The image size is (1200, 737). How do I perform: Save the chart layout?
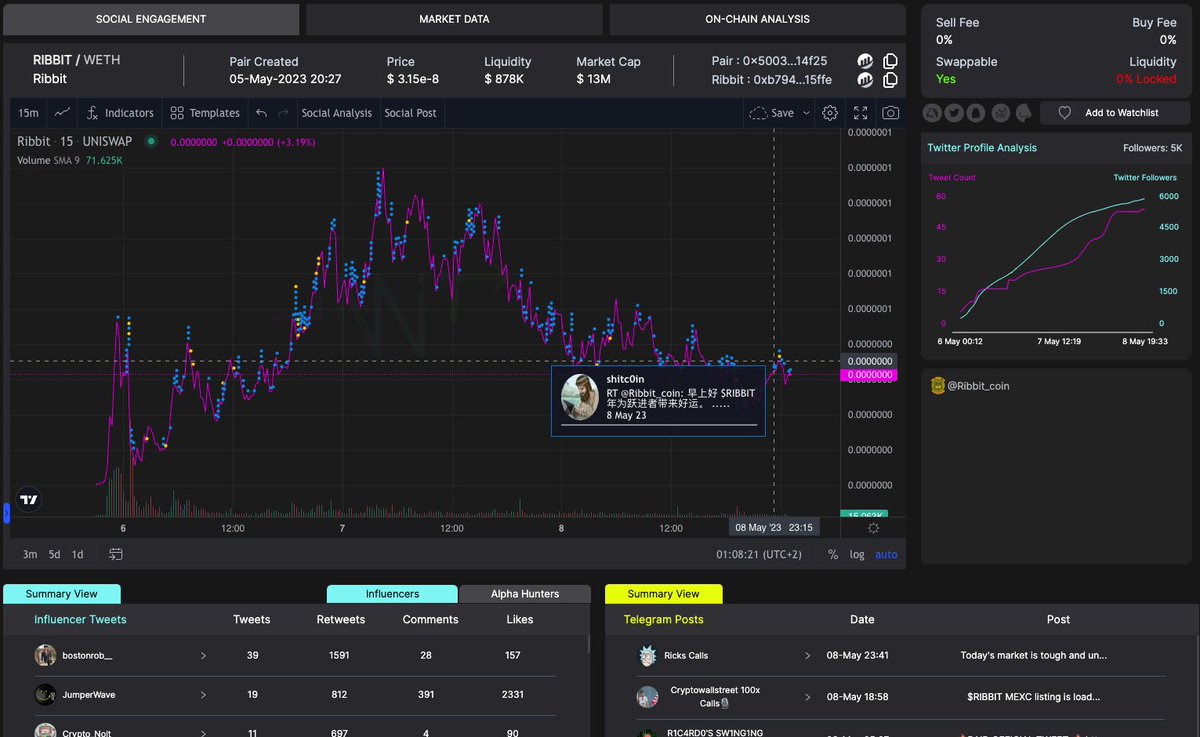pyautogui.click(x=771, y=113)
